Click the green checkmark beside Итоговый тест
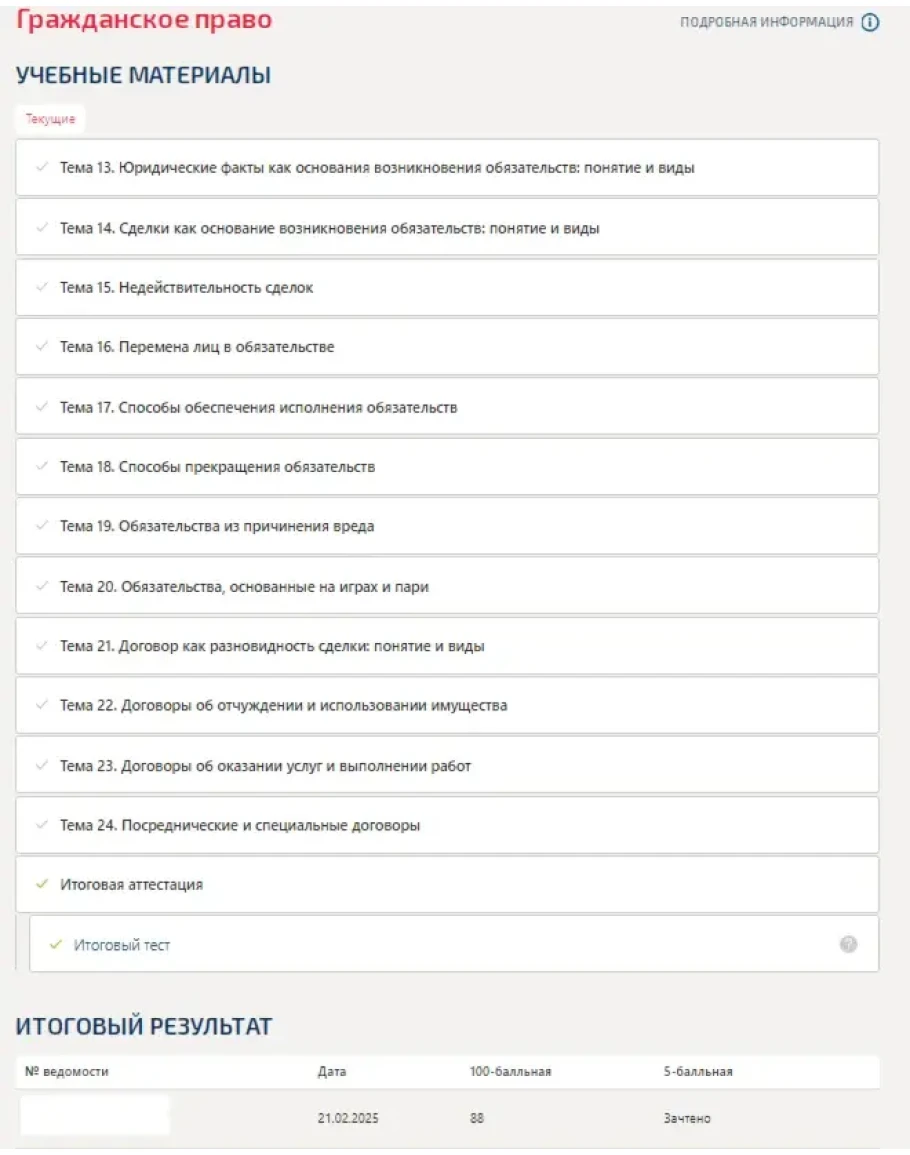910x1155 pixels. point(55,944)
